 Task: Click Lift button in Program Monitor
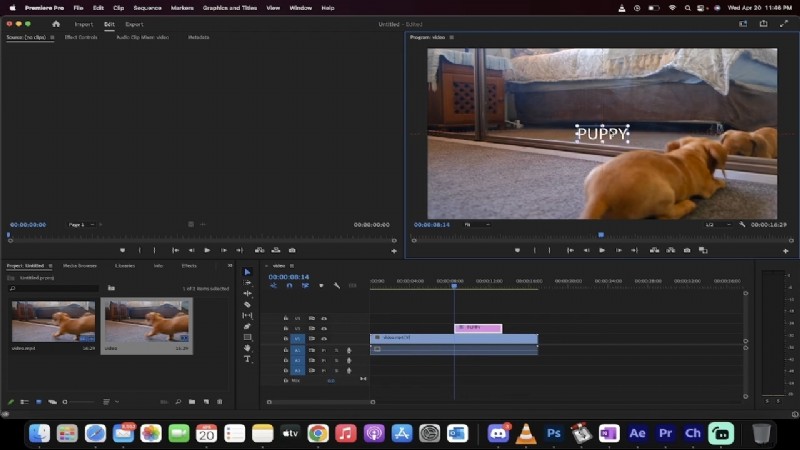[654, 251]
